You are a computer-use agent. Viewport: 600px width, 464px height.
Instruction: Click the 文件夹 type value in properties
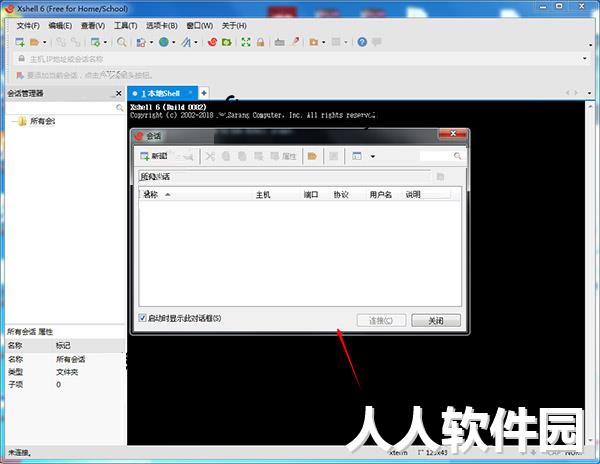click(67, 372)
